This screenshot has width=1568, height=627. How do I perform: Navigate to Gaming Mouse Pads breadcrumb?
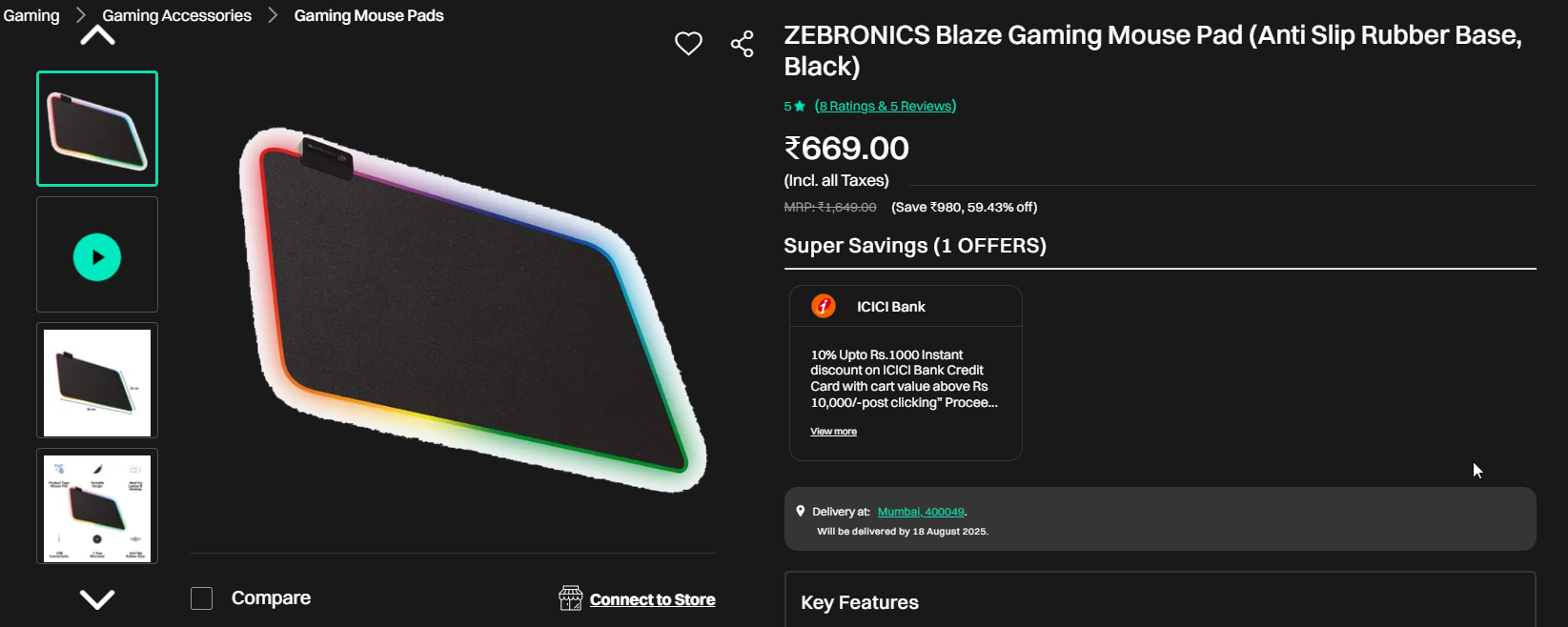(369, 15)
